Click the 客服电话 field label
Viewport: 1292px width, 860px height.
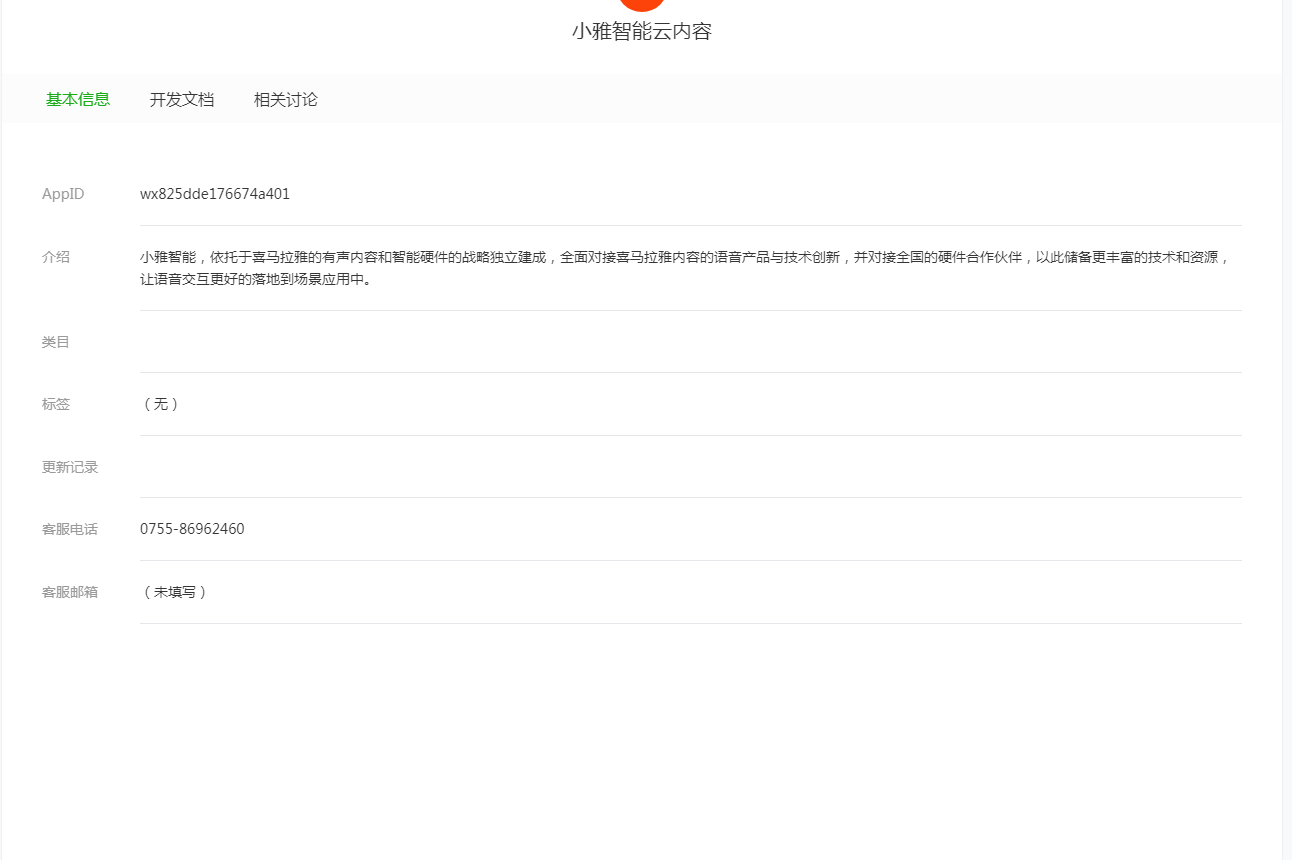tap(70, 529)
